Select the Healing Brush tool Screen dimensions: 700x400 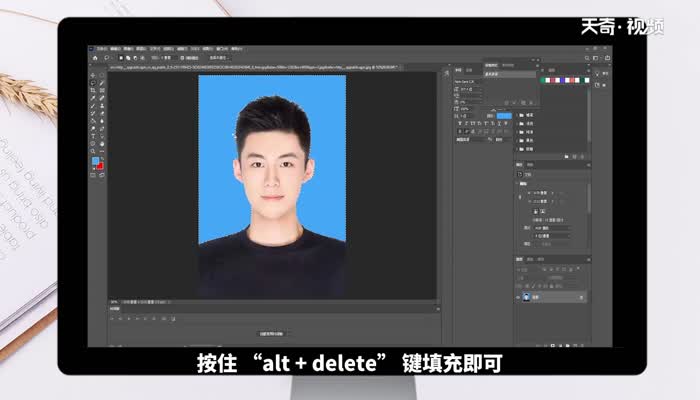point(102,98)
